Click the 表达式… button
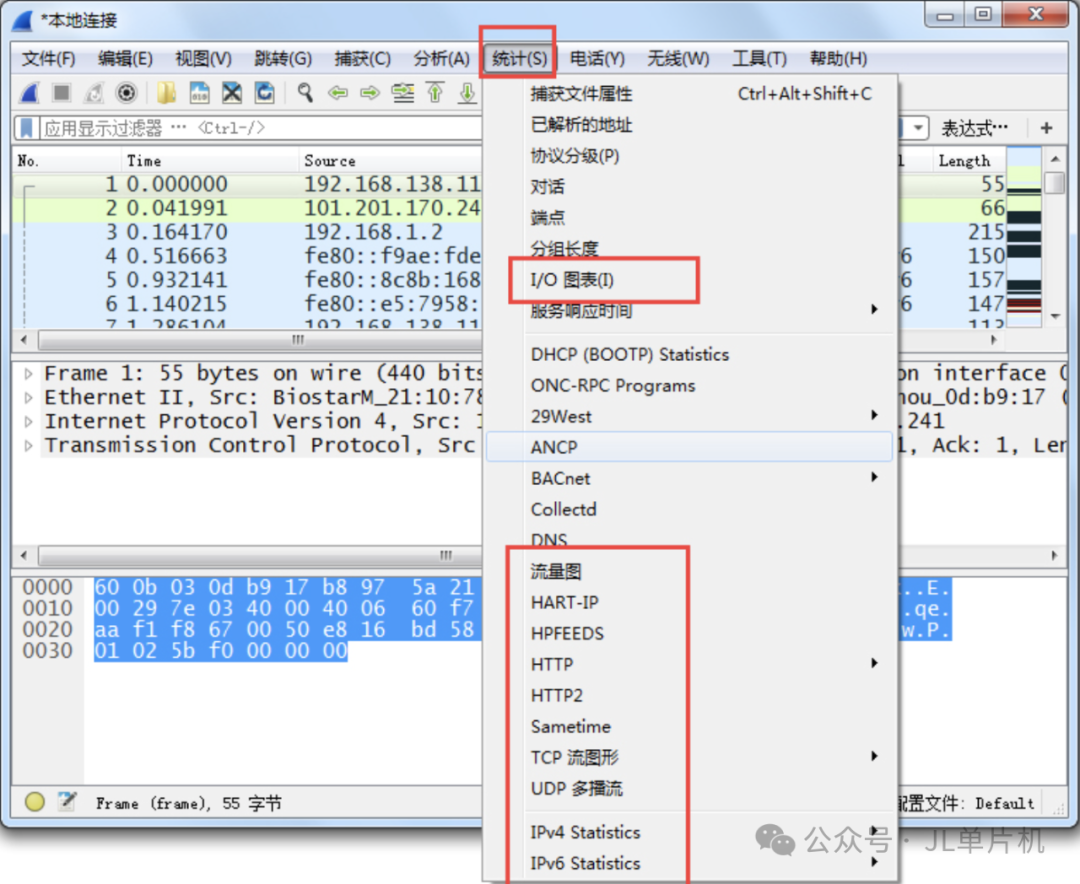Viewport: 1080px width, 884px height. coord(976,127)
